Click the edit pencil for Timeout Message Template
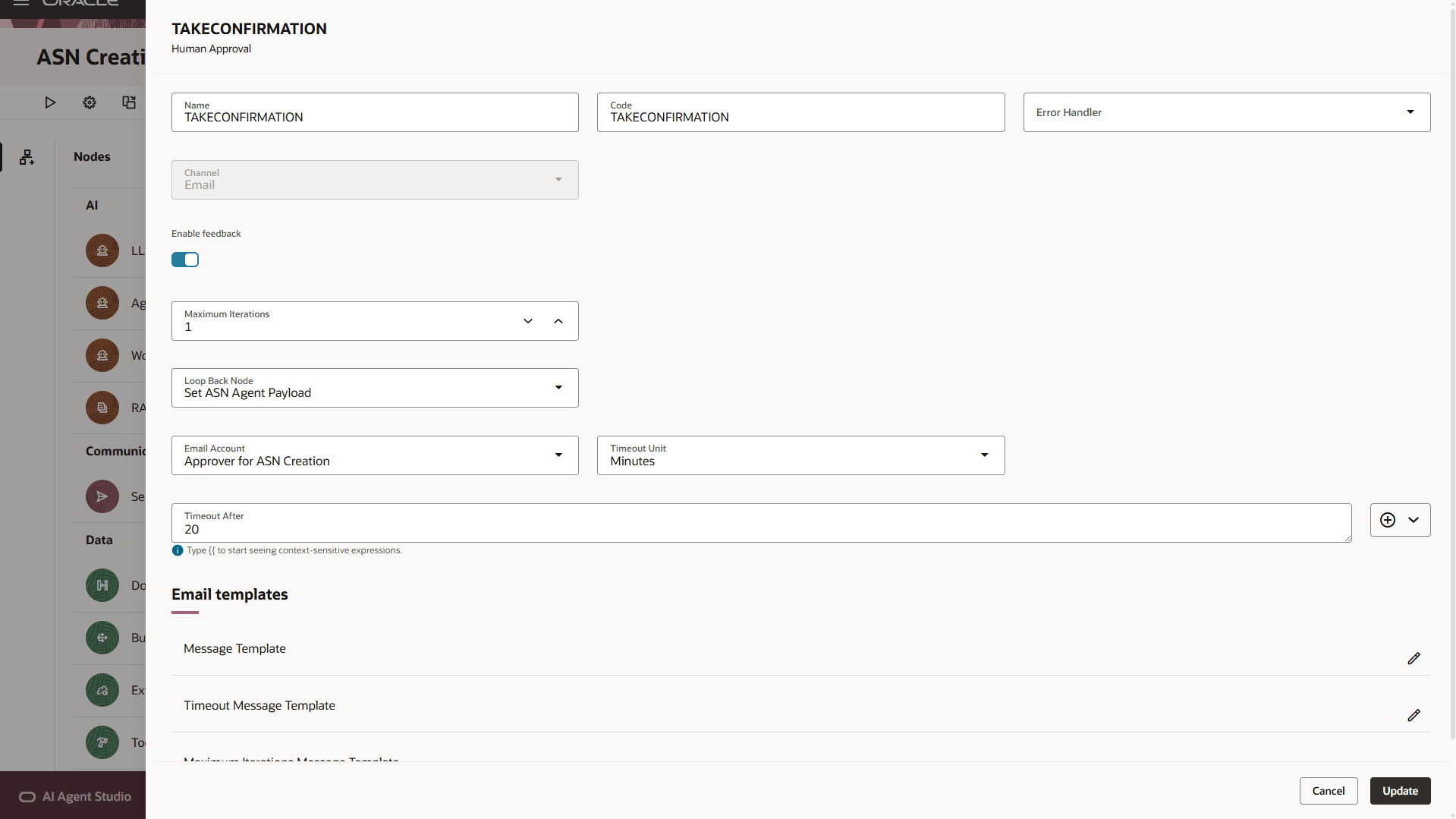Screen dimensions: 1456x819 (1414, 716)
